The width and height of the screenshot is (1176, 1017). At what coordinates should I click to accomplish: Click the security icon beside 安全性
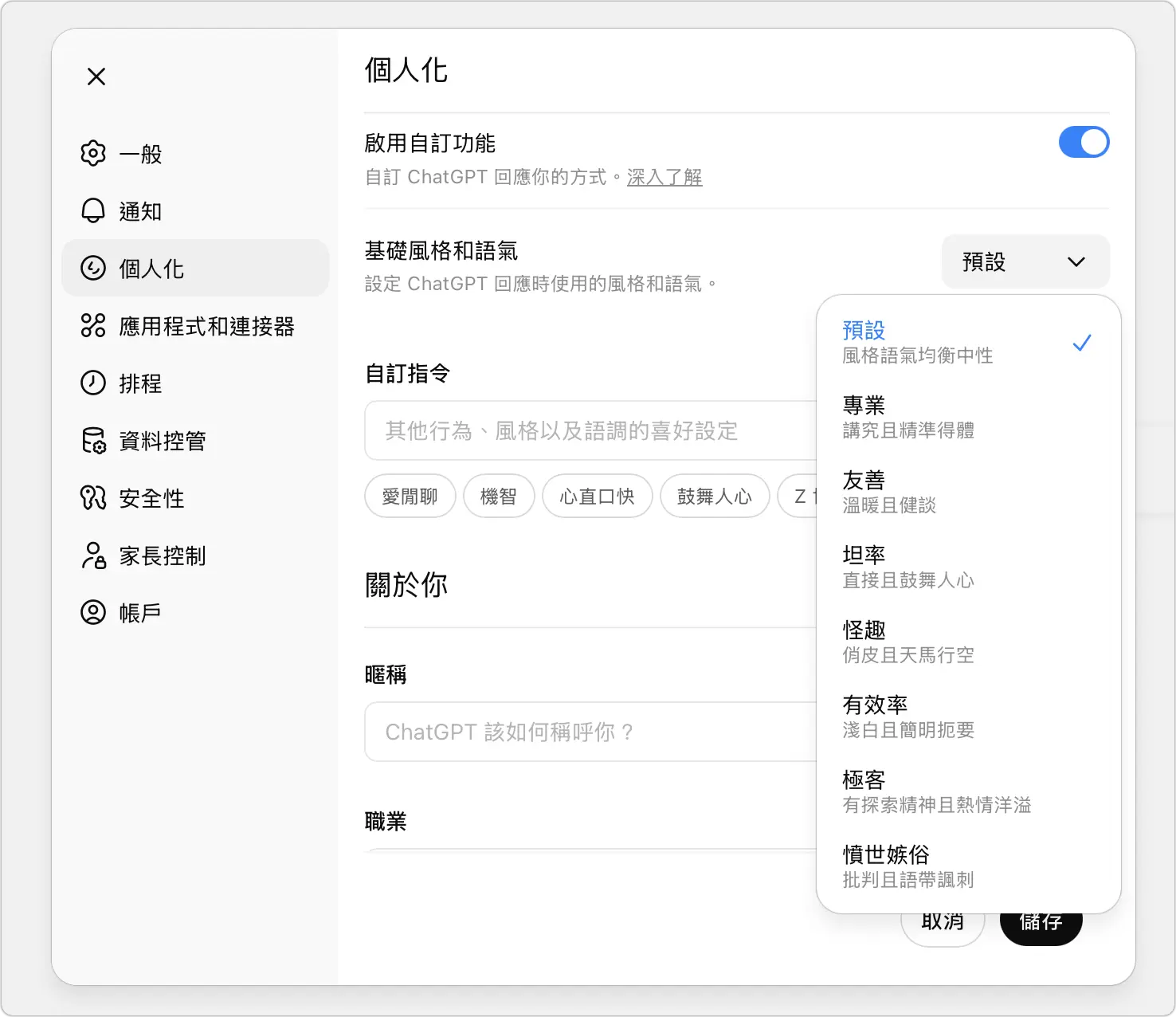(x=93, y=497)
